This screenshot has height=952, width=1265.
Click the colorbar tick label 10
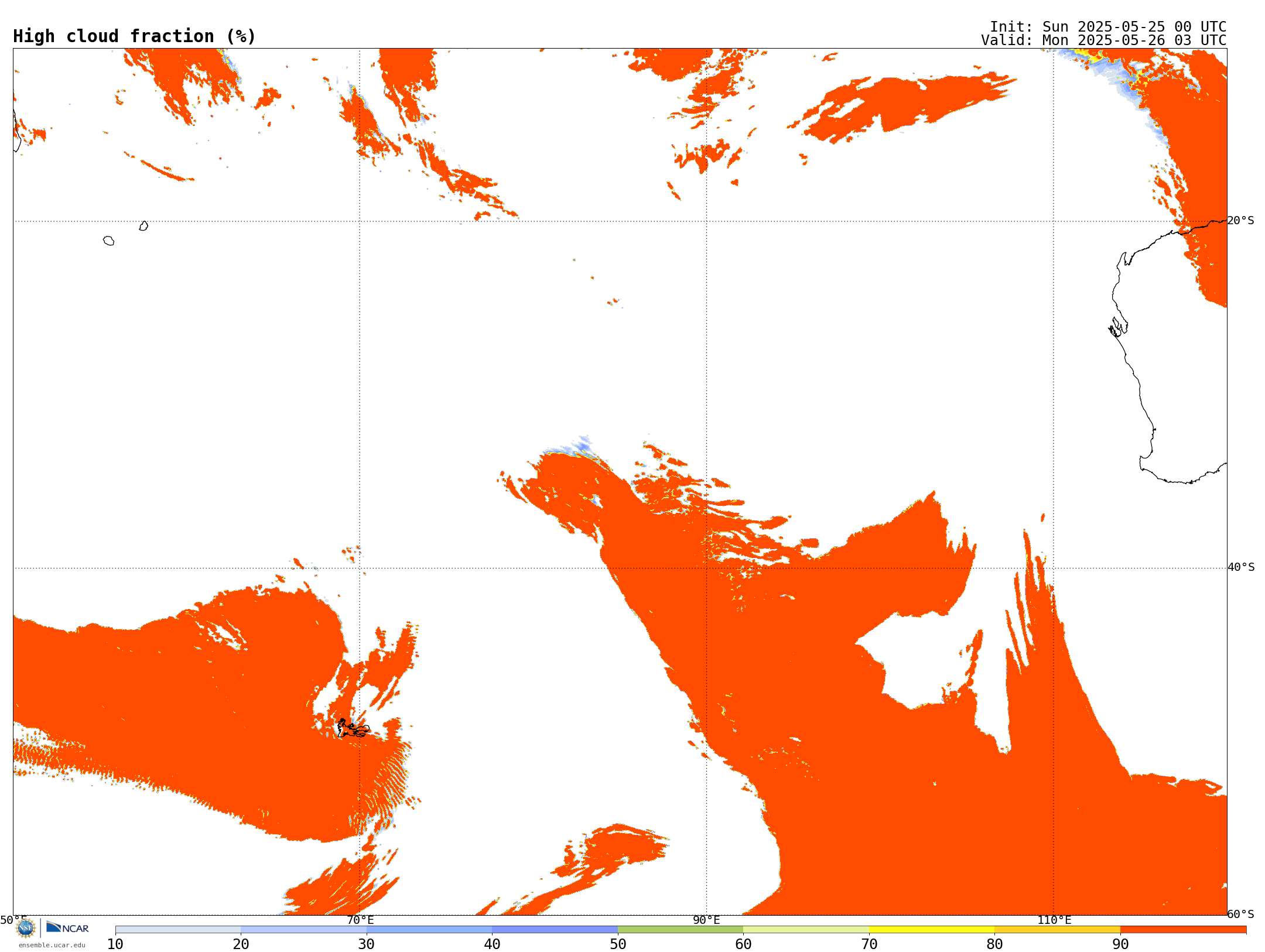(115, 944)
